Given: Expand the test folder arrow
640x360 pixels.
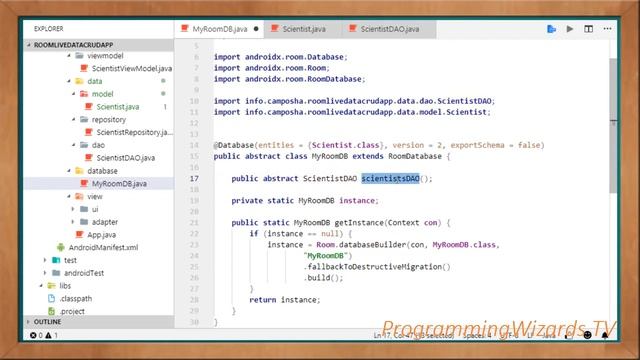Looking at the screenshot, I should click(x=45, y=260).
